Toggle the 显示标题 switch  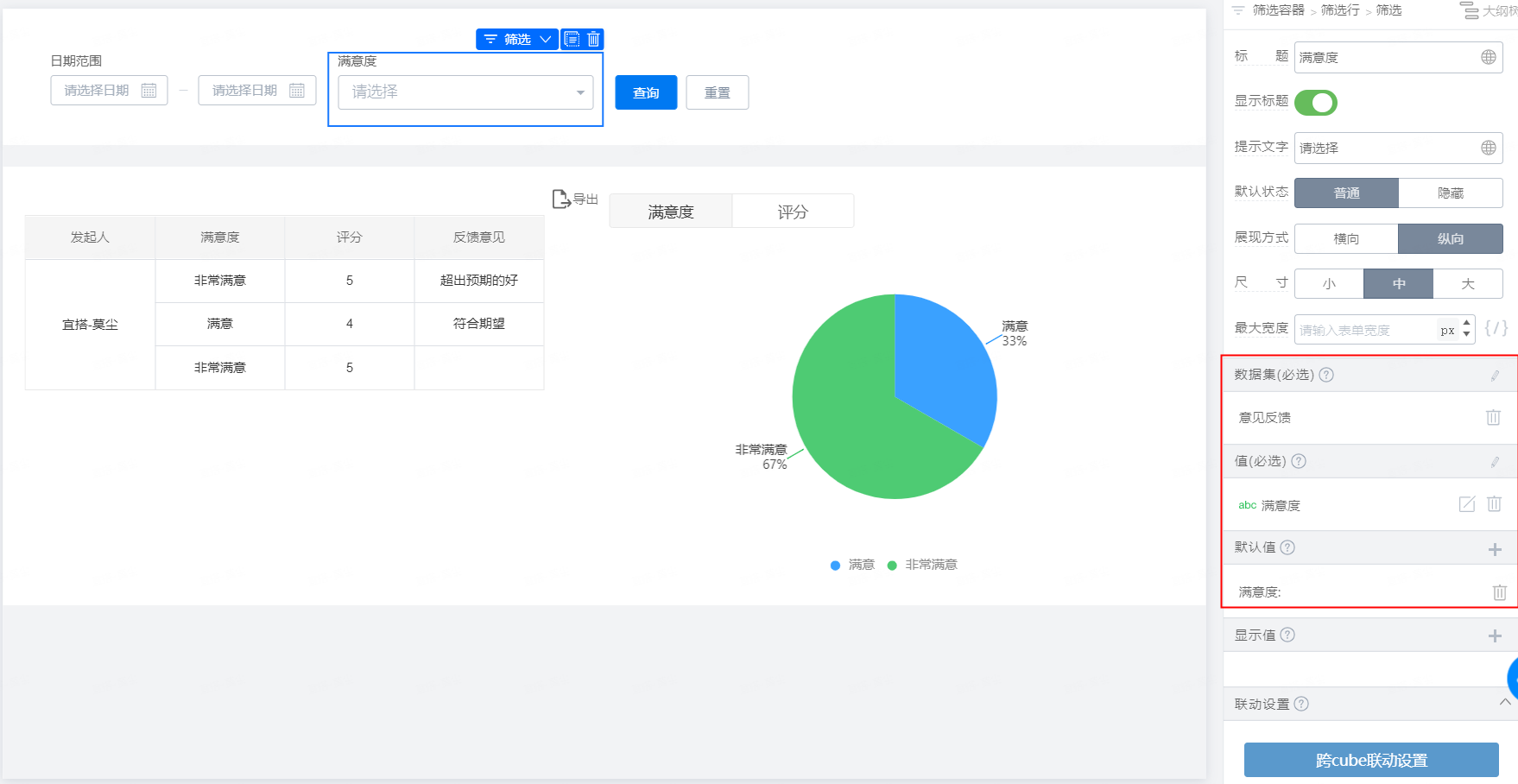1316,103
